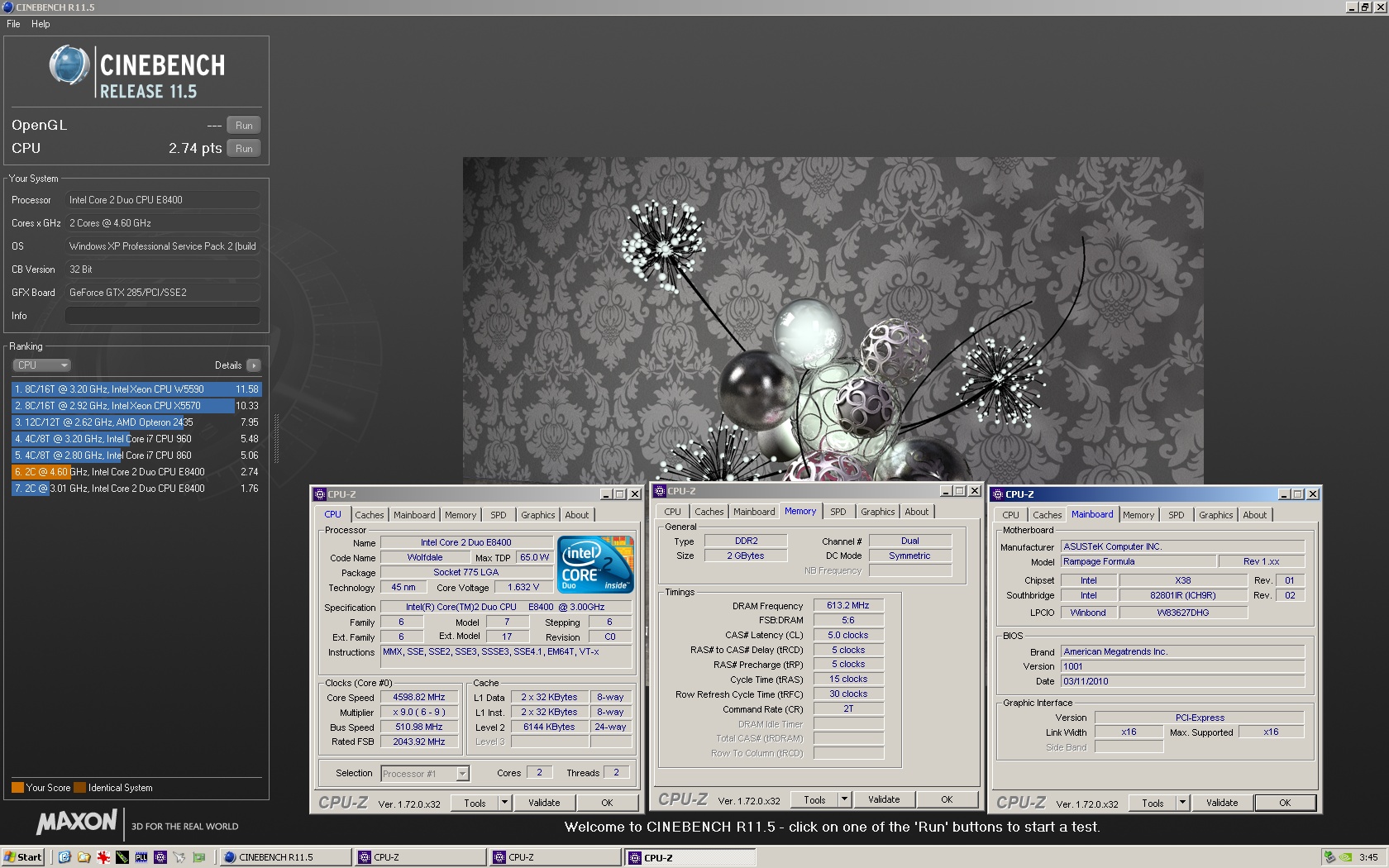The height and width of the screenshot is (868, 1389).
Task: Click the MAXON logo
Action: click(77, 822)
